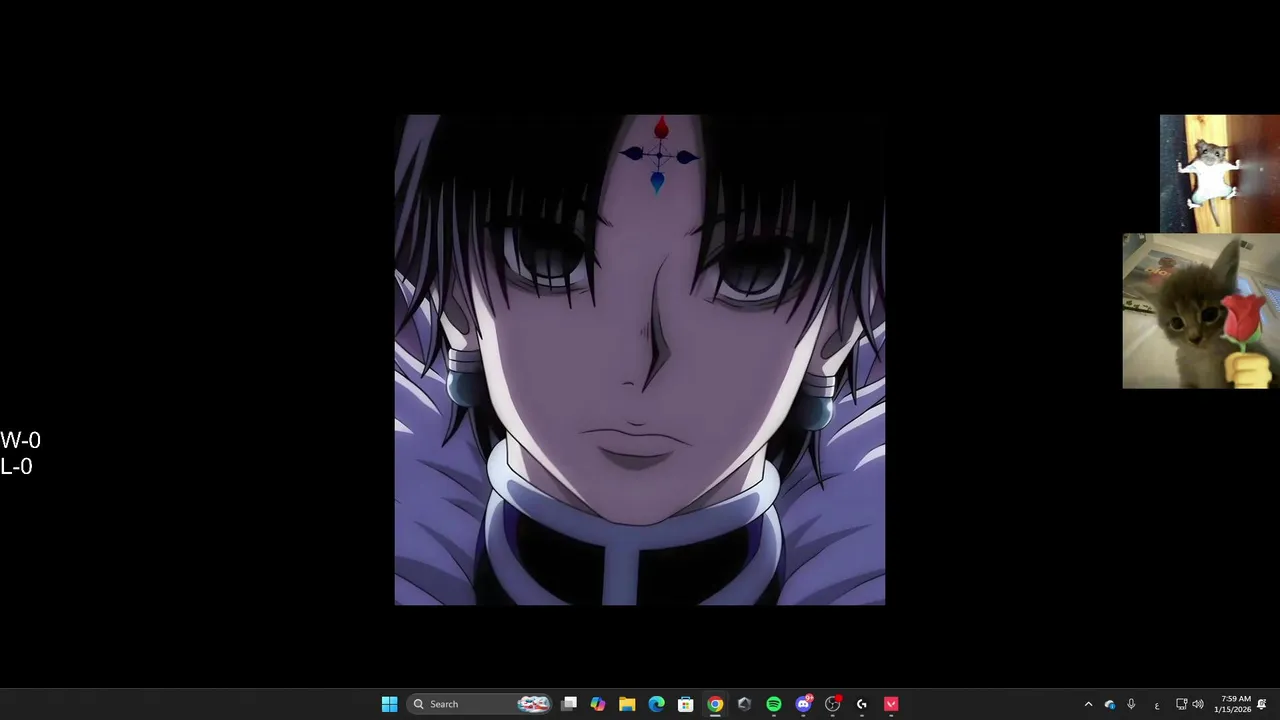Switch to Google Chrome in the taskbar
Viewport: 1280px width, 720px height.
tap(715, 704)
